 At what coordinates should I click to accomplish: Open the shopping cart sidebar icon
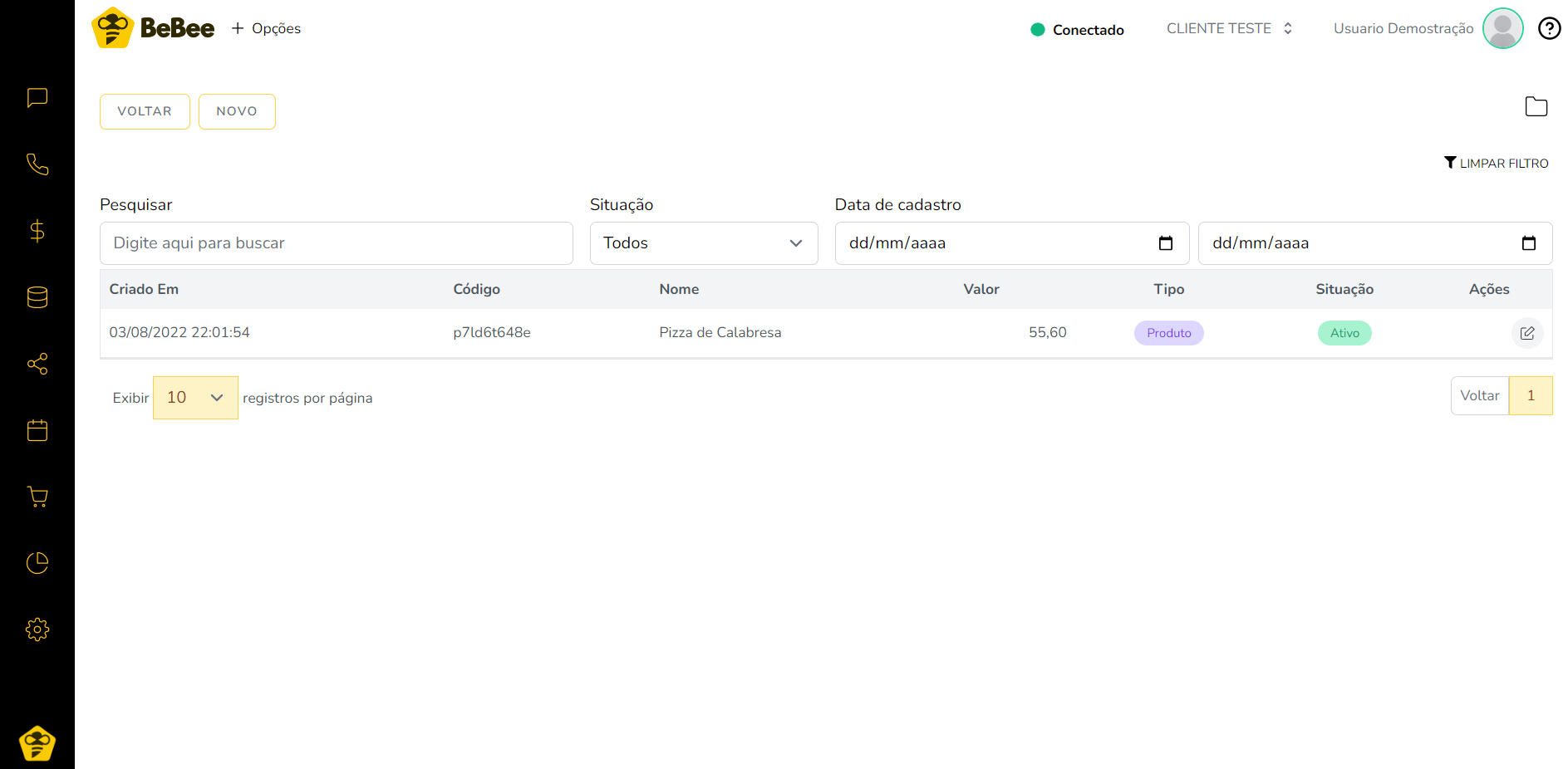[37, 497]
